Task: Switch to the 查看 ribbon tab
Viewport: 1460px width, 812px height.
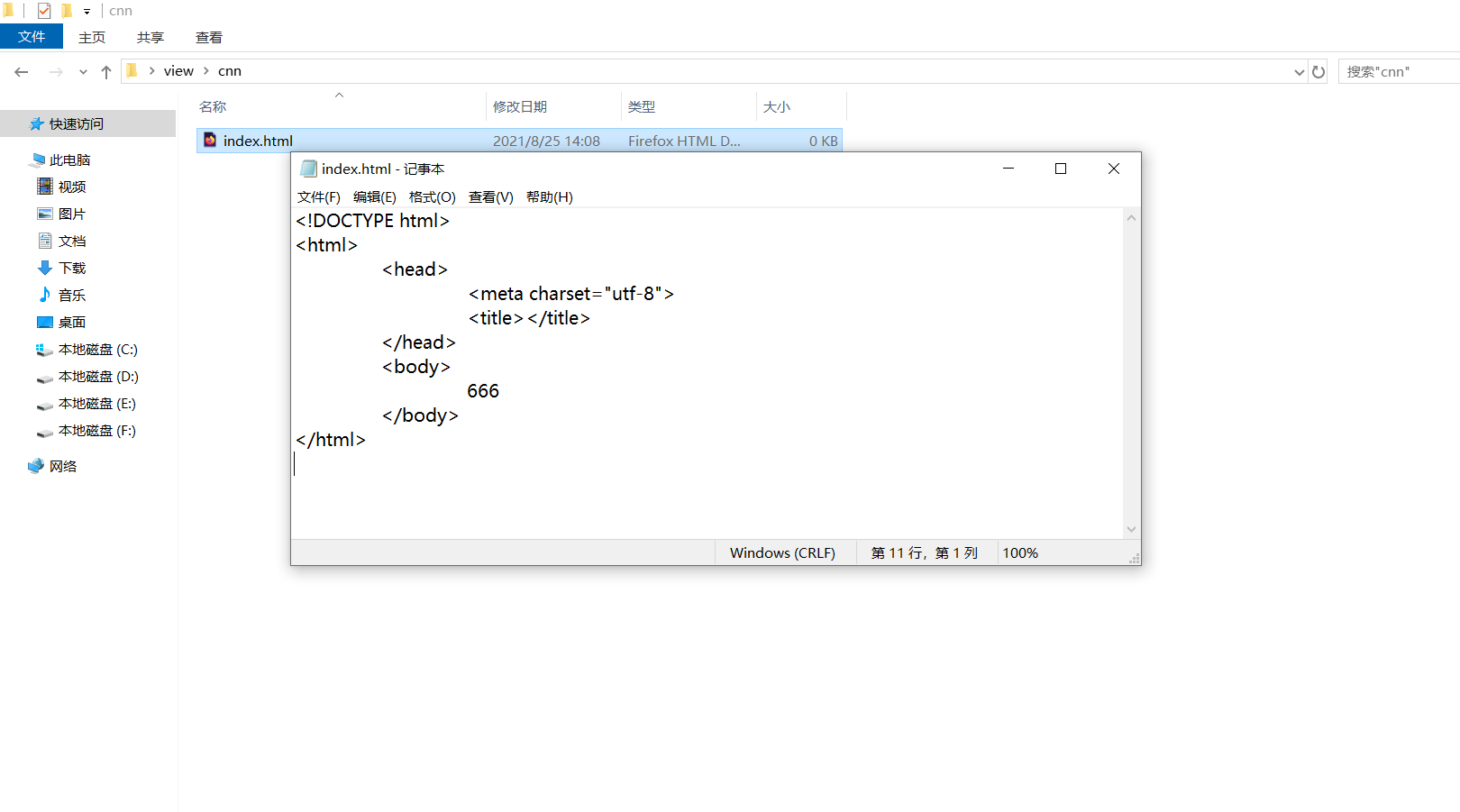Action: pyautogui.click(x=209, y=37)
